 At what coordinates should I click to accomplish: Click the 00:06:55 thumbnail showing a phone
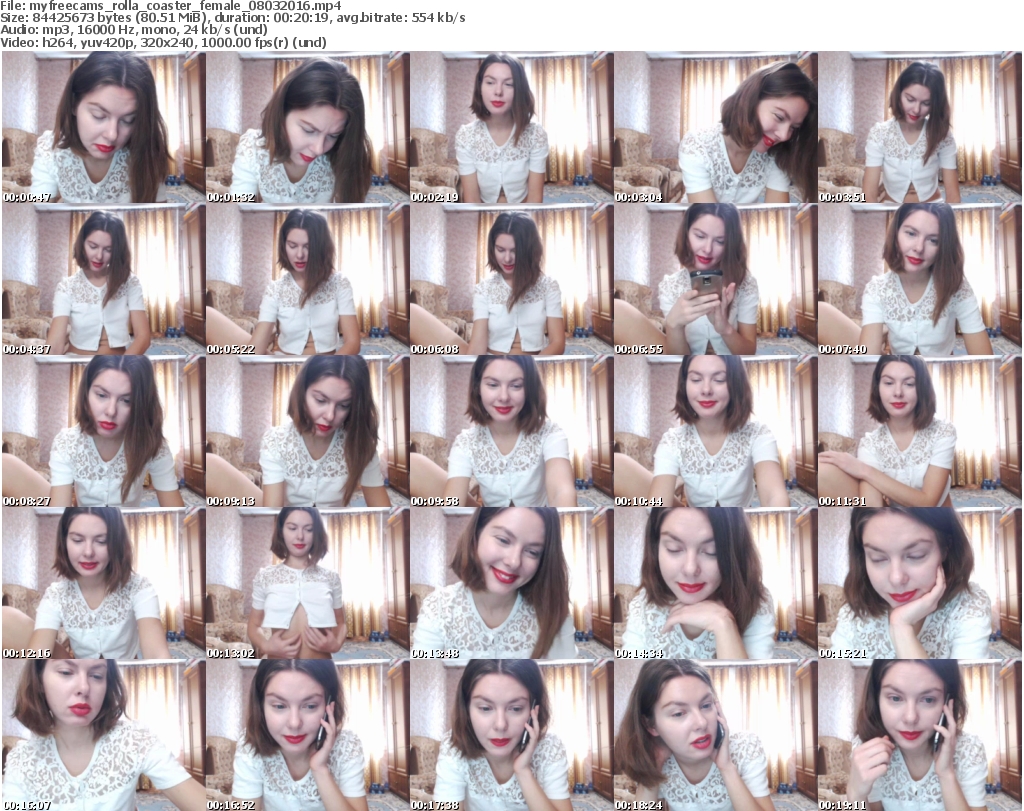click(x=716, y=279)
